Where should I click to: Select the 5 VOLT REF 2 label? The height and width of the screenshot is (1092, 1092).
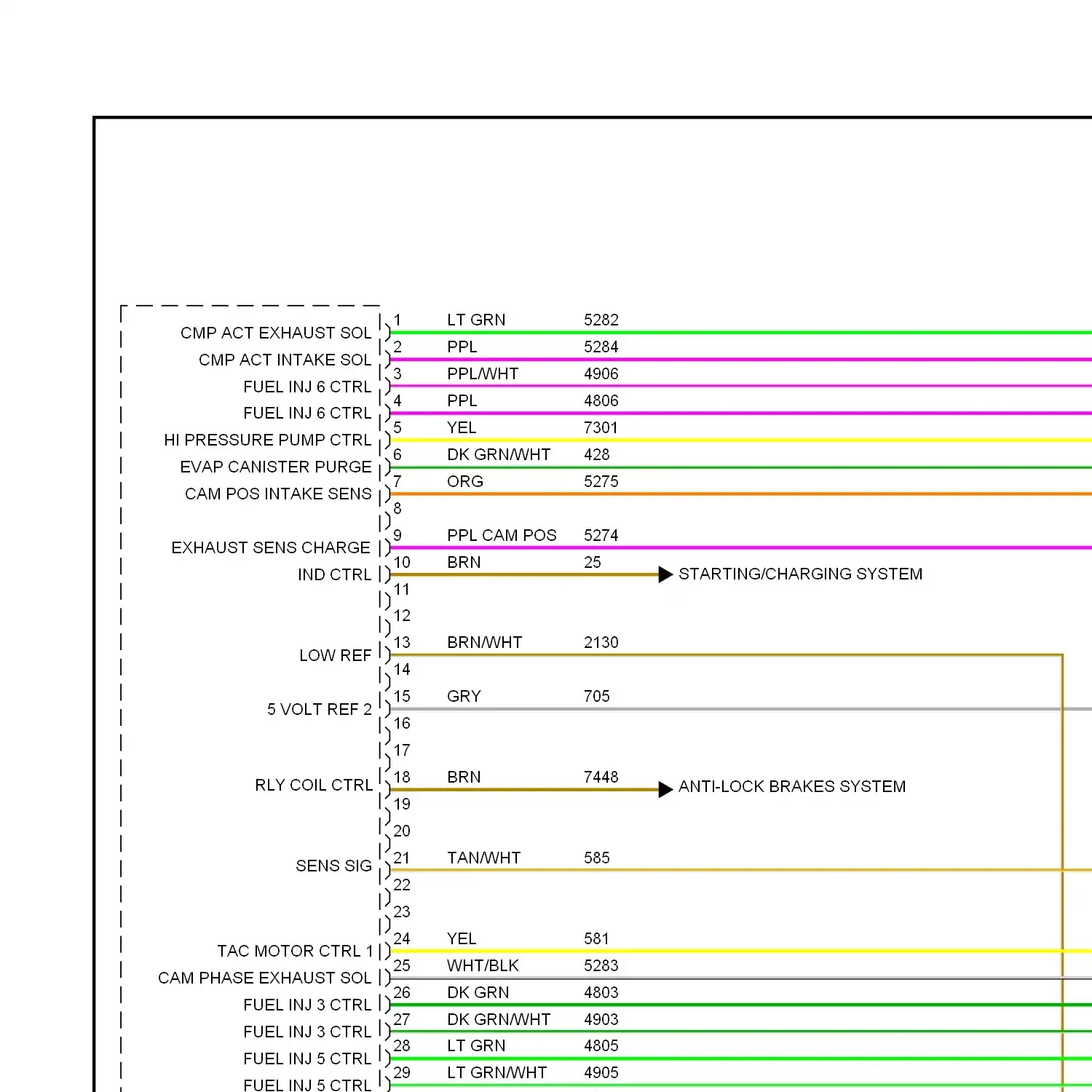point(320,709)
